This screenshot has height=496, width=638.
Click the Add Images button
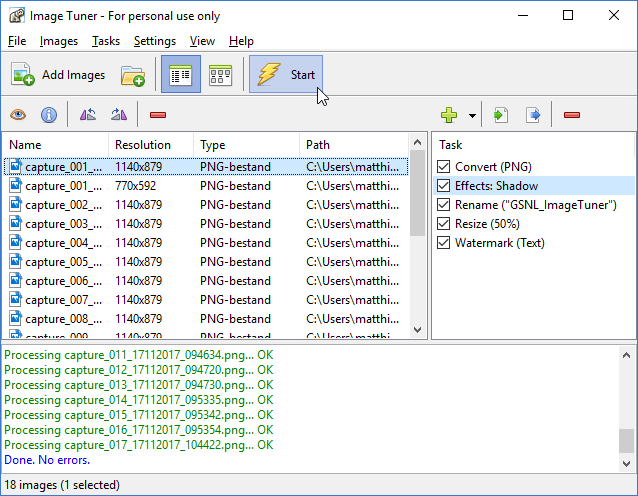[58, 75]
